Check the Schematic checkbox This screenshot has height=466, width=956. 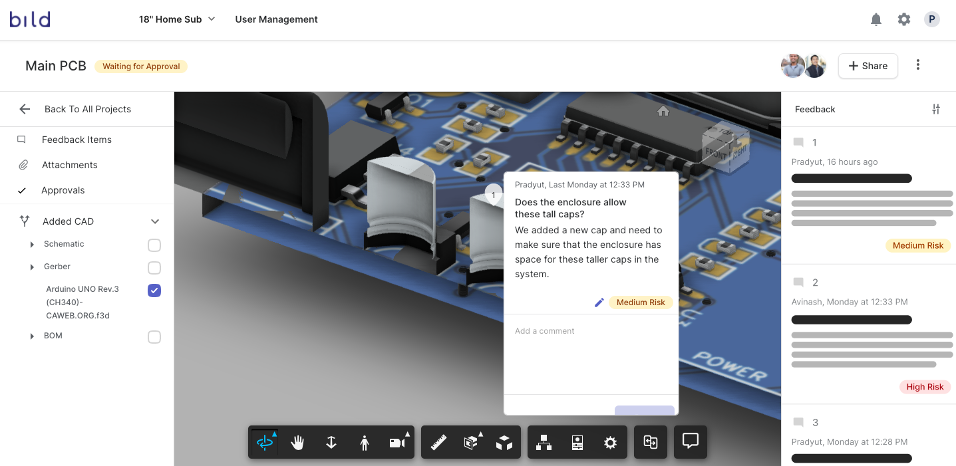154,245
